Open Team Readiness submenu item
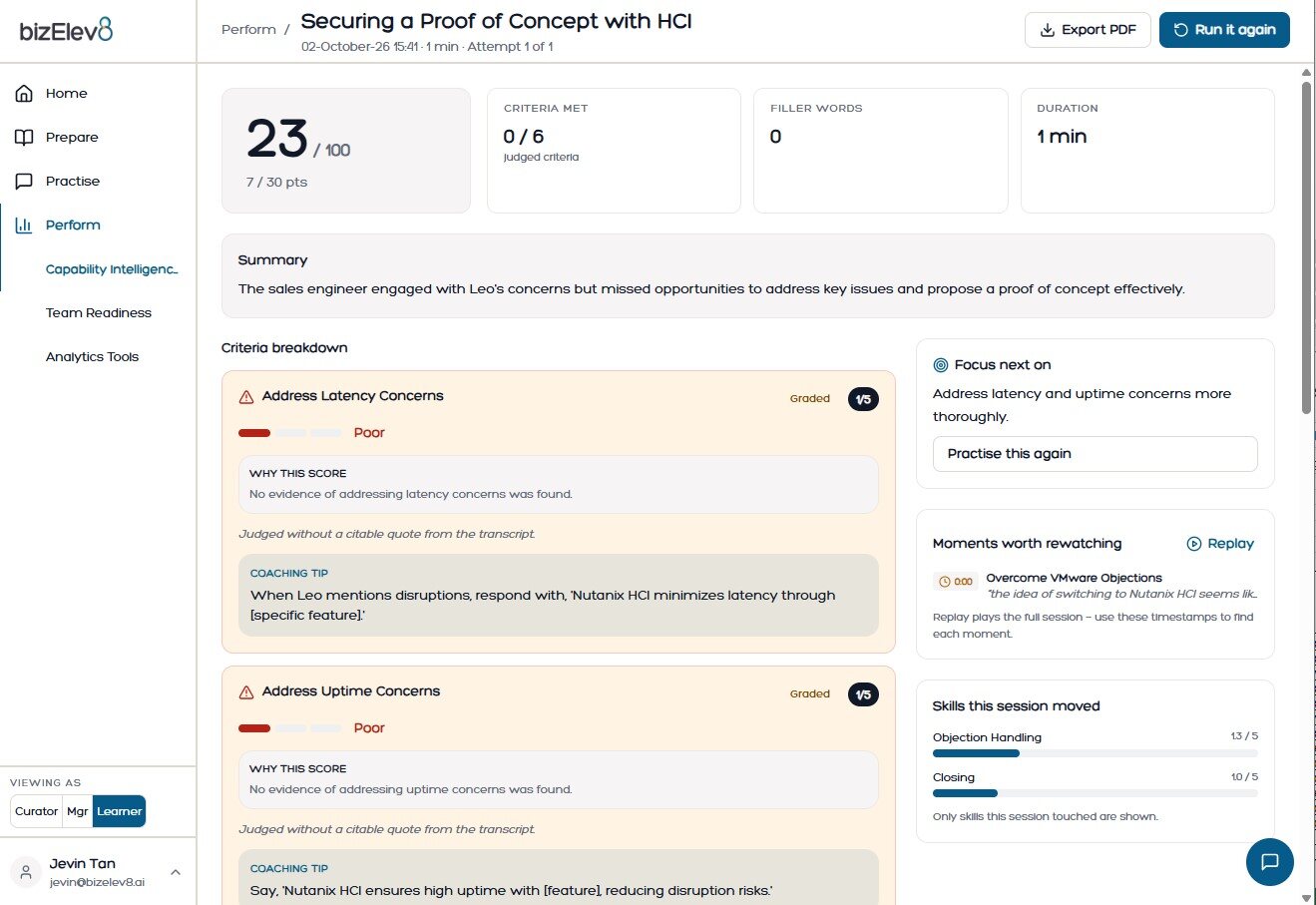Image resolution: width=1316 pixels, height=905 pixels. (x=99, y=313)
